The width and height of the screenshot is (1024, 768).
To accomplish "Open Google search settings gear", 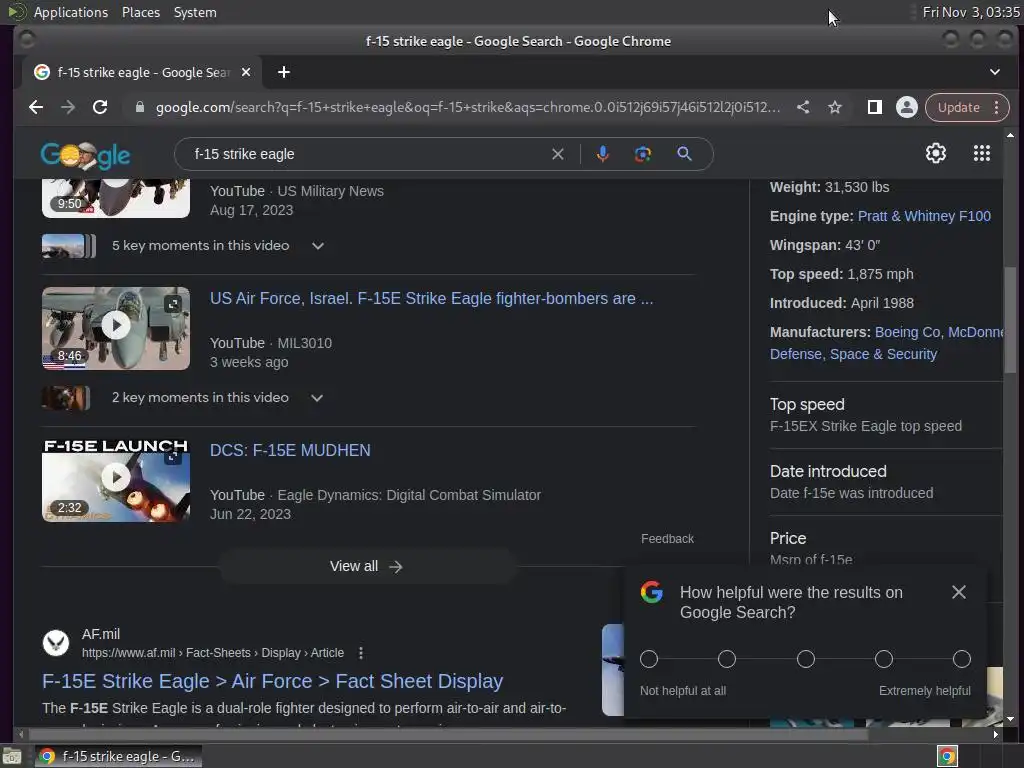I will pyautogui.click(x=935, y=153).
